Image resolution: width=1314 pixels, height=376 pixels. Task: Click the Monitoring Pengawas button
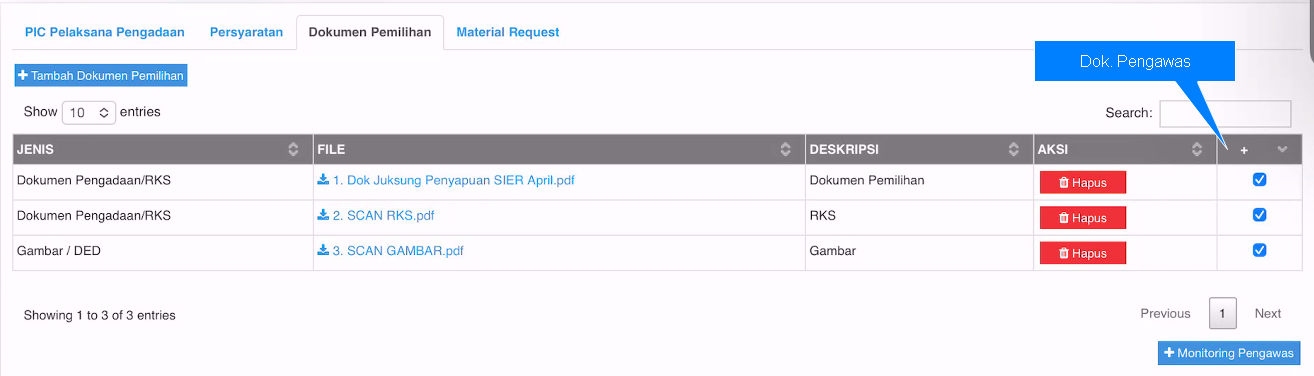(1230, 353)
